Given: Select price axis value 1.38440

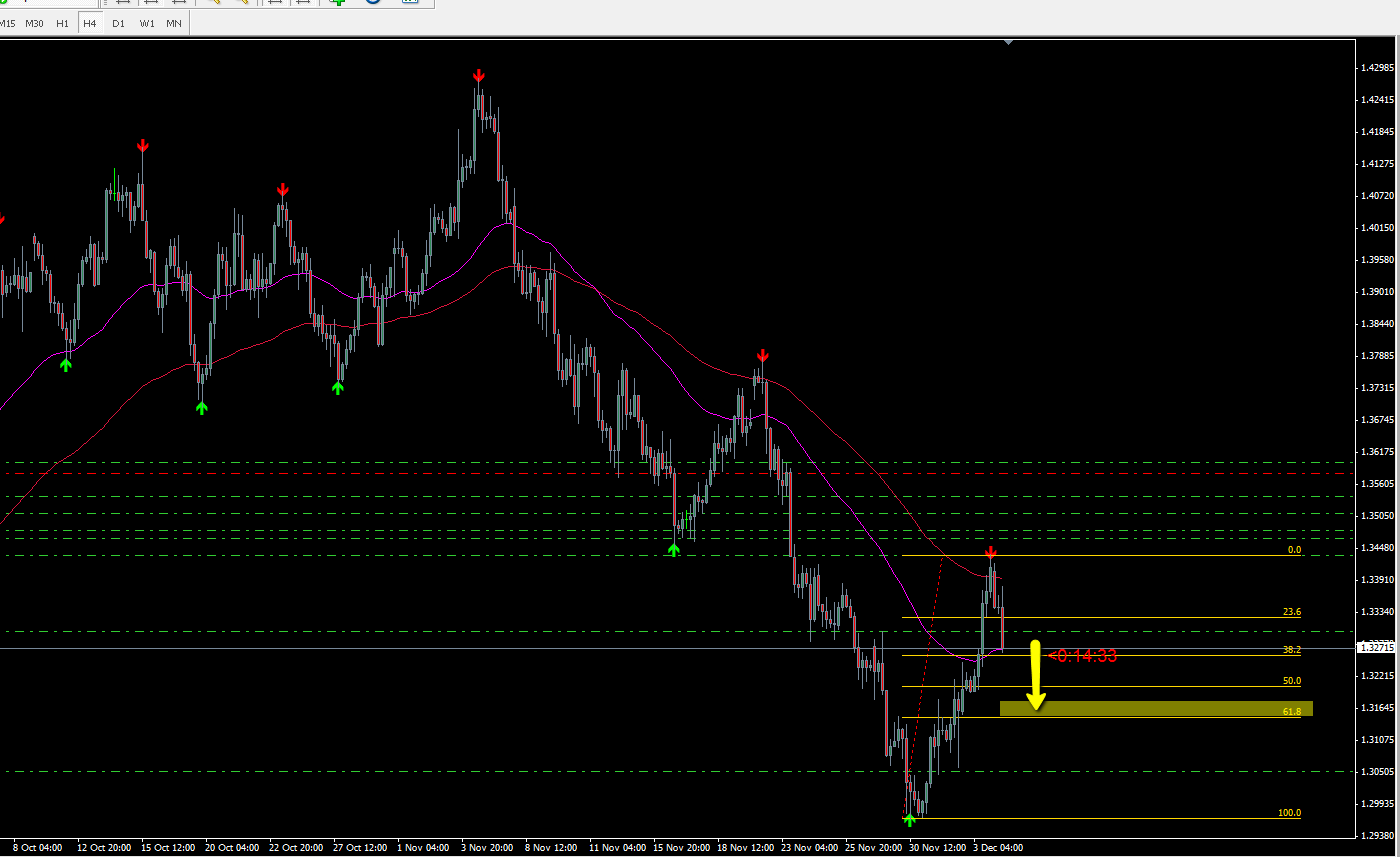Looking at the screenshot, I should [x=1377, y=324].
